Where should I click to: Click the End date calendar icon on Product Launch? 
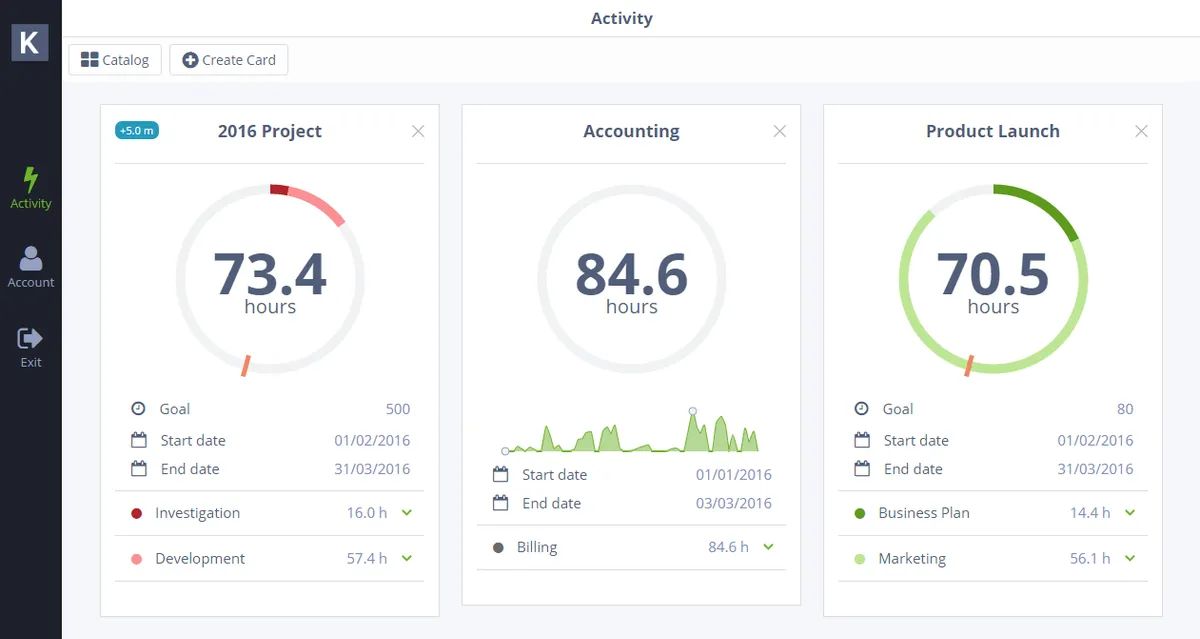point(862,468)
